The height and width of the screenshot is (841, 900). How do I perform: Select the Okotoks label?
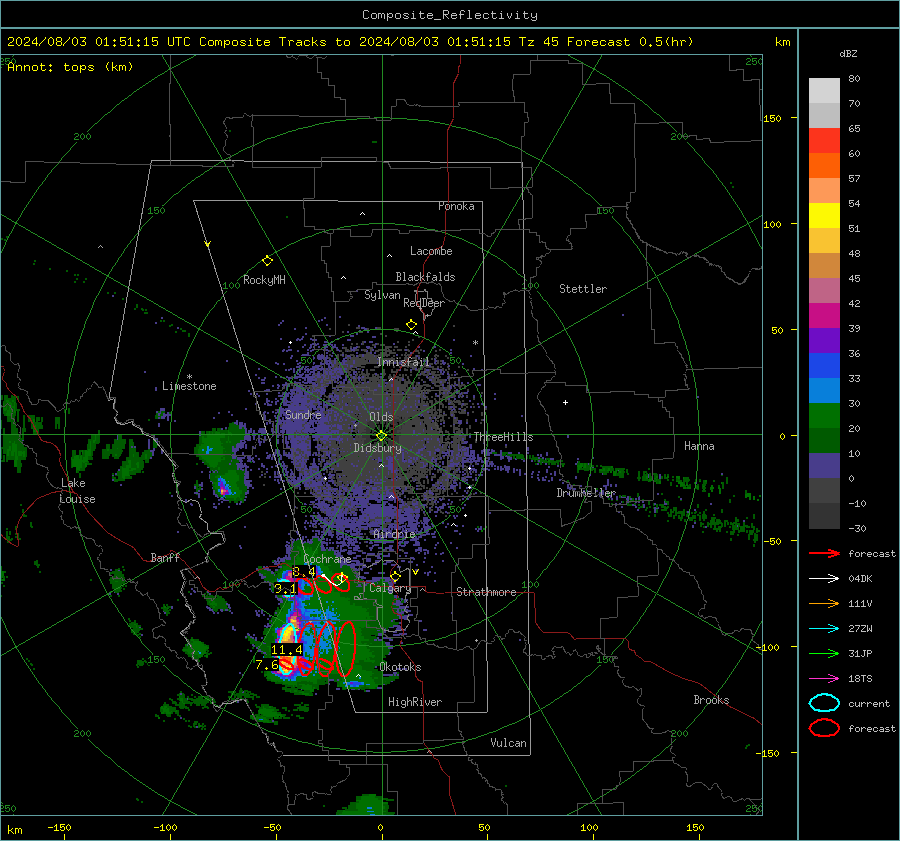point(400,667)
